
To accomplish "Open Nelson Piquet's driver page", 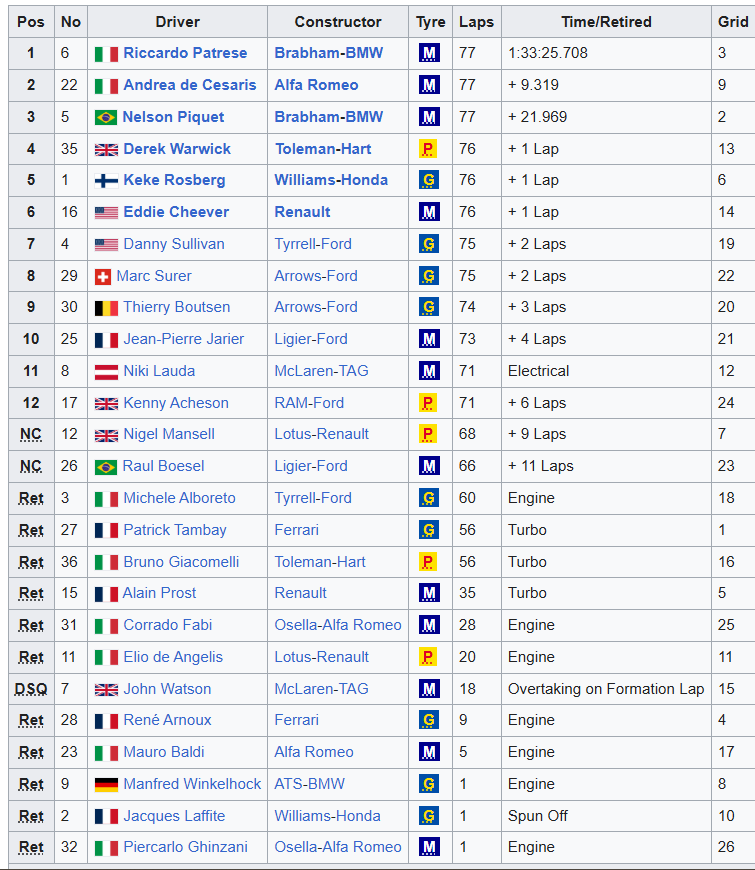I will [173, 117].
